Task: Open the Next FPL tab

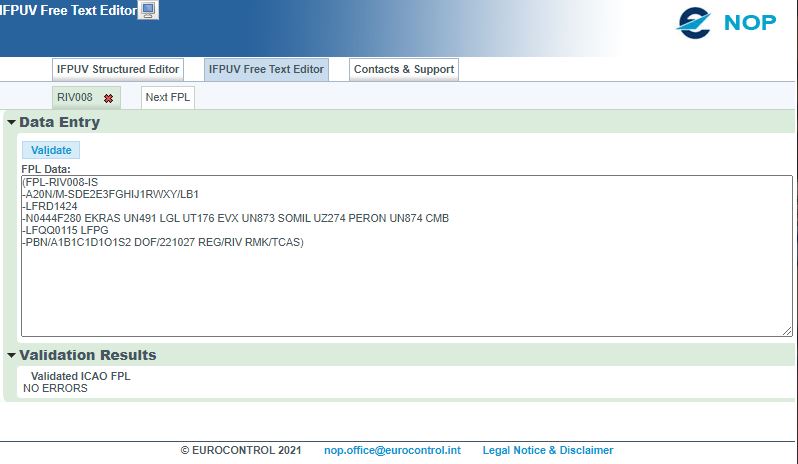Action: (167, 97)
